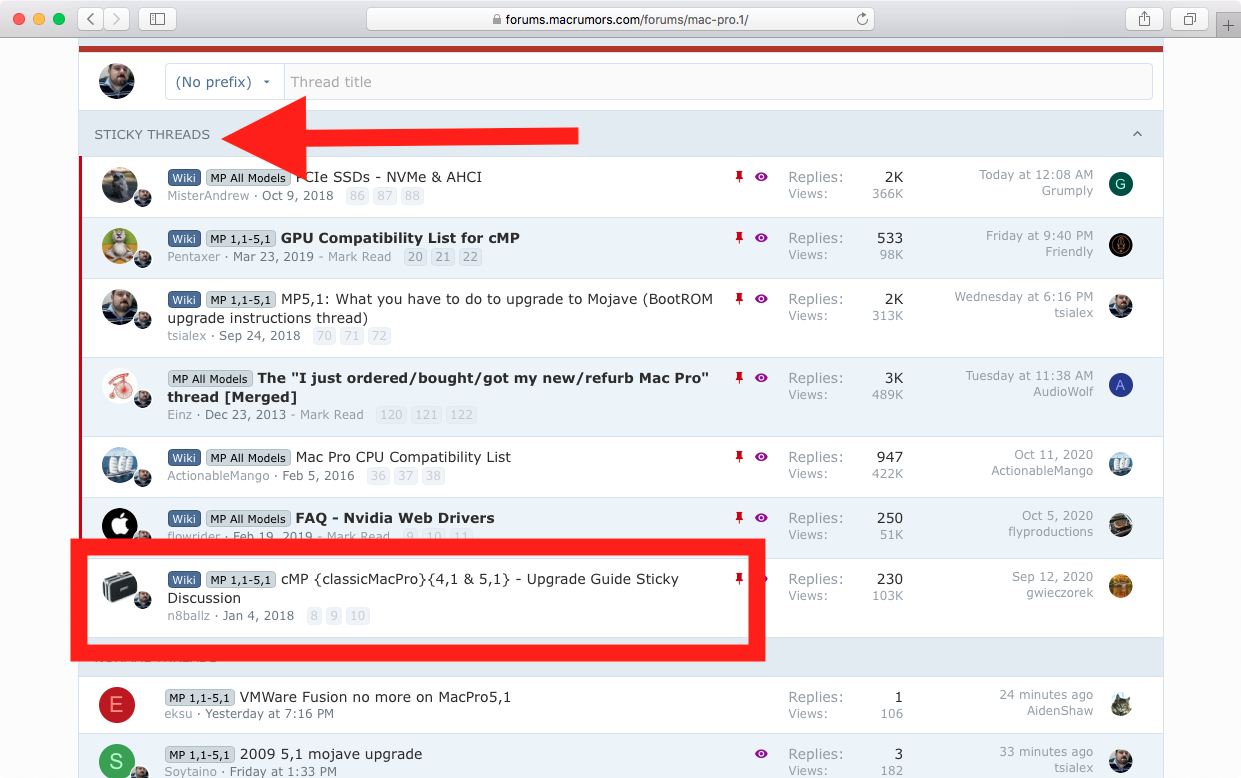Select the forums.macrumors.com address bar
The height and width of the screenshot is (778, 1241).
click(620, 19)
